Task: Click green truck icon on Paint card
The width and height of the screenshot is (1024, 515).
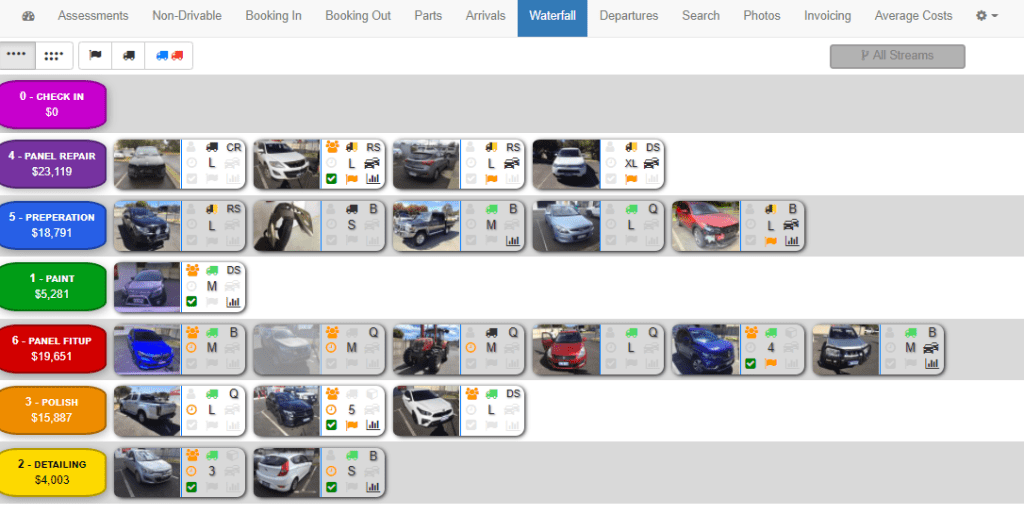Action: 212,270
